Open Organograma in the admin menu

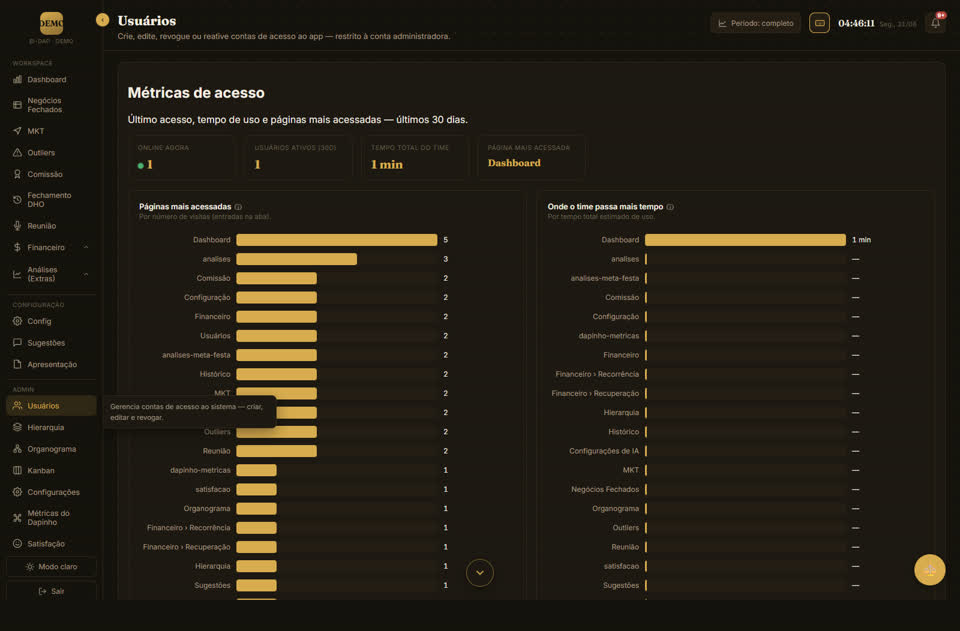pyautogui.click(x=51, y=449)
